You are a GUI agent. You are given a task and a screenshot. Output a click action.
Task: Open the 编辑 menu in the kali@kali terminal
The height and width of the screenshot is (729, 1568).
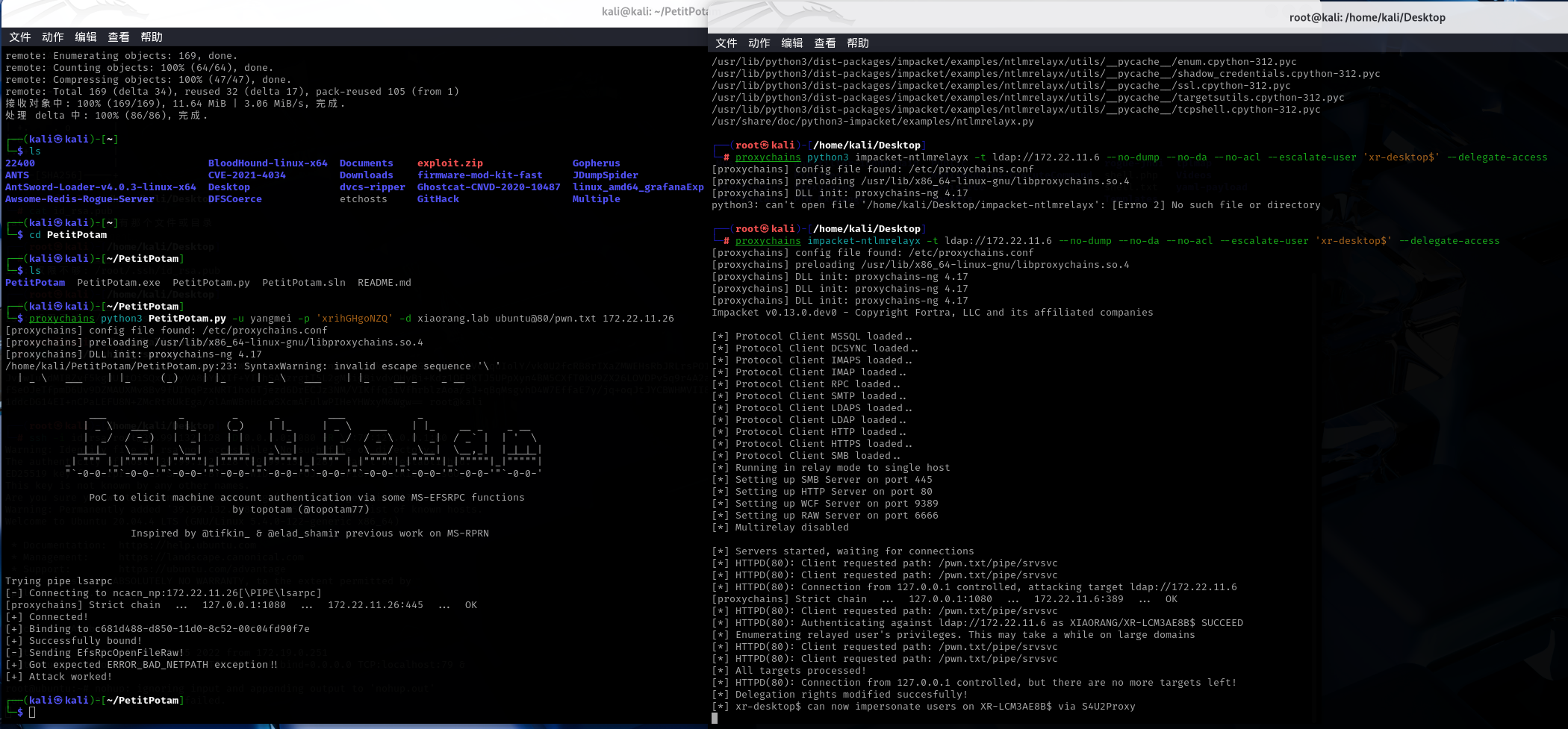[85, 37]
